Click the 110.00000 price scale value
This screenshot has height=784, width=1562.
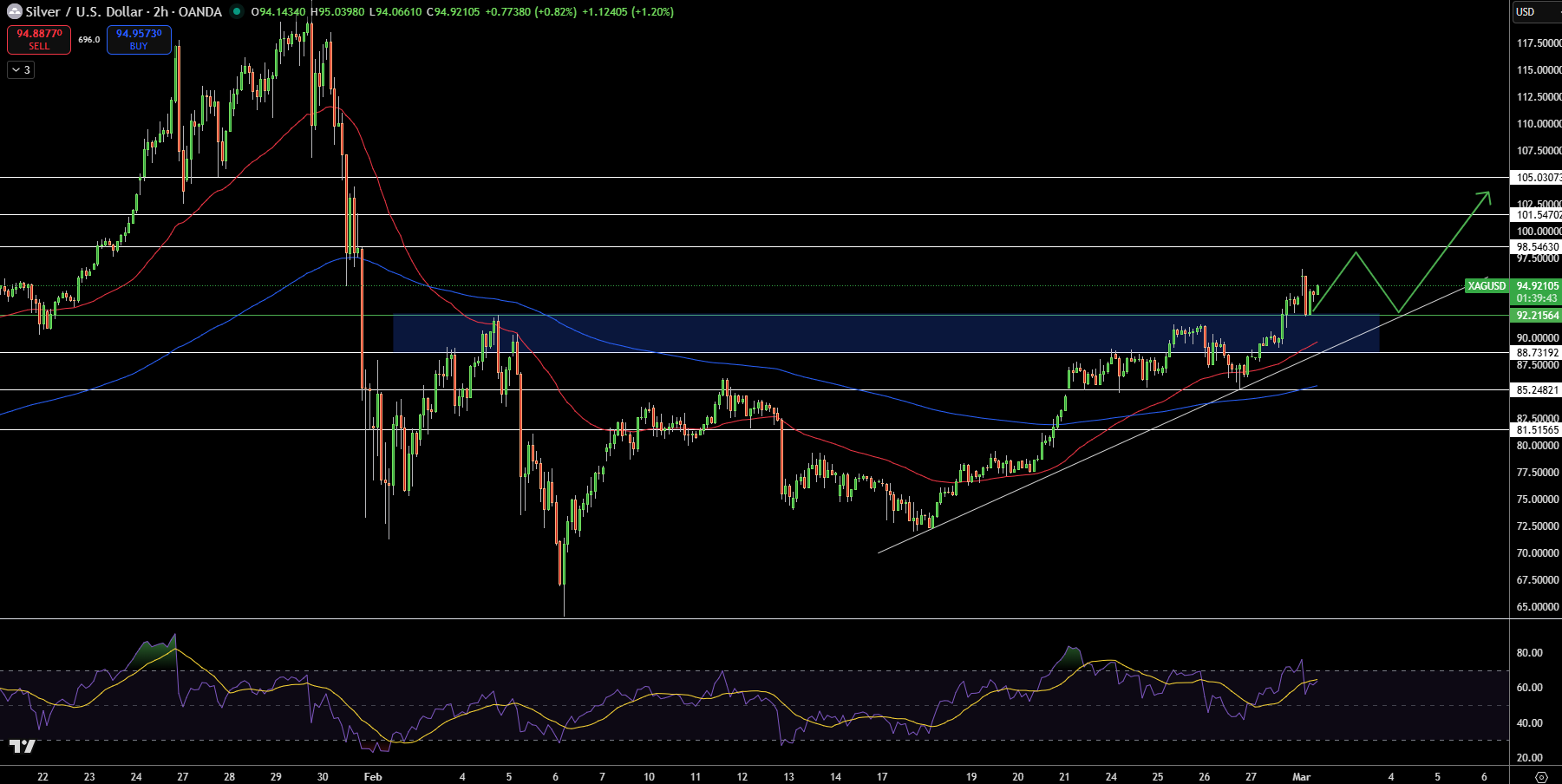click(1539, 124)
